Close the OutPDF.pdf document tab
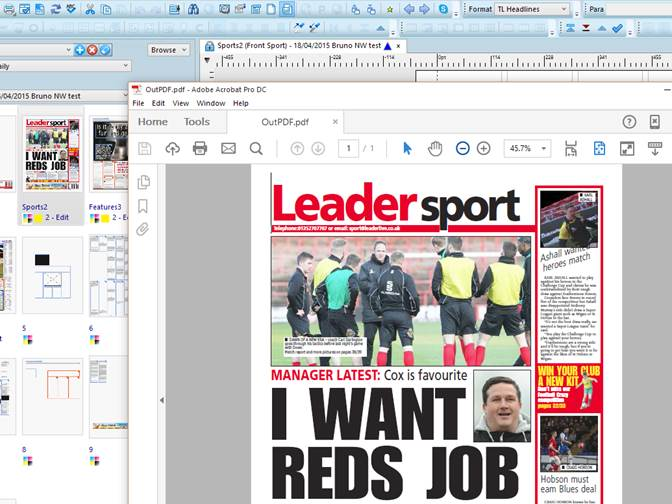Viewport: 672px width, 504px height. 335,122
